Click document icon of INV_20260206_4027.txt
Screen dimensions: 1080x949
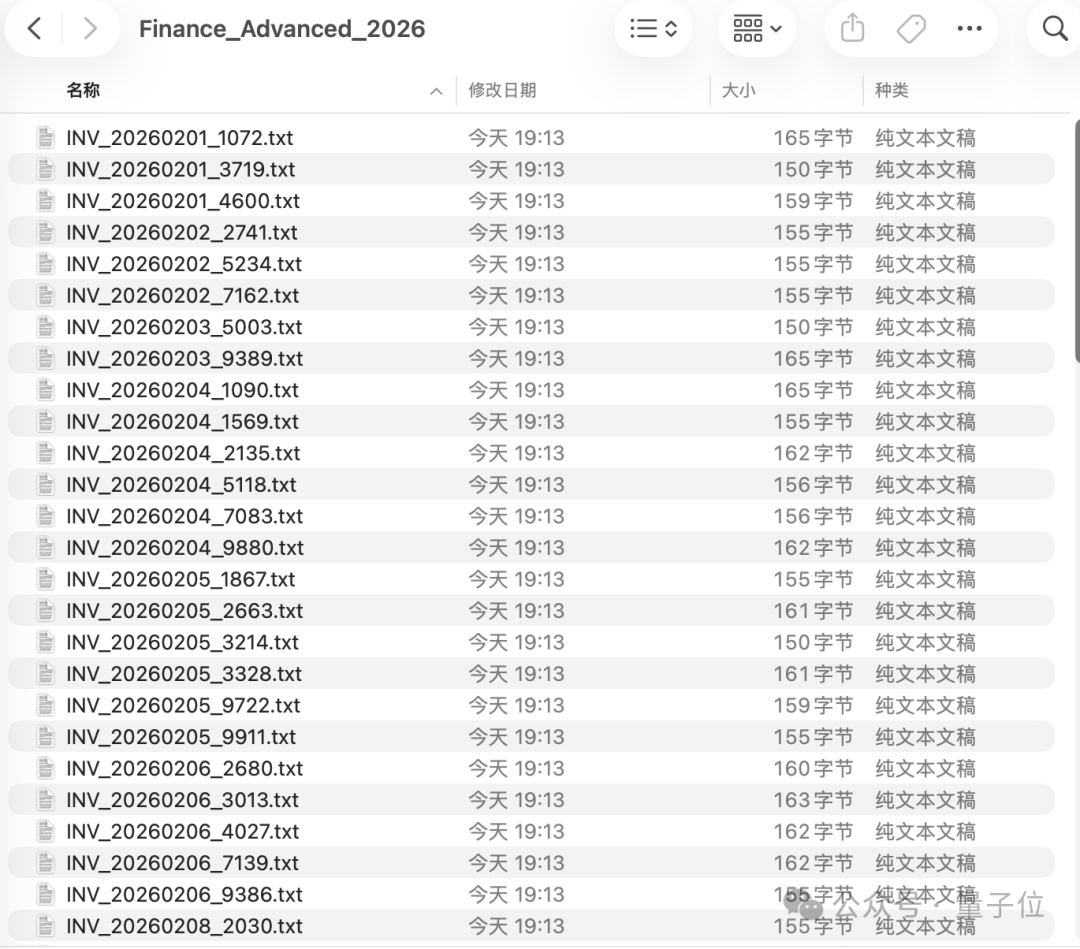[x=45, y=832]
